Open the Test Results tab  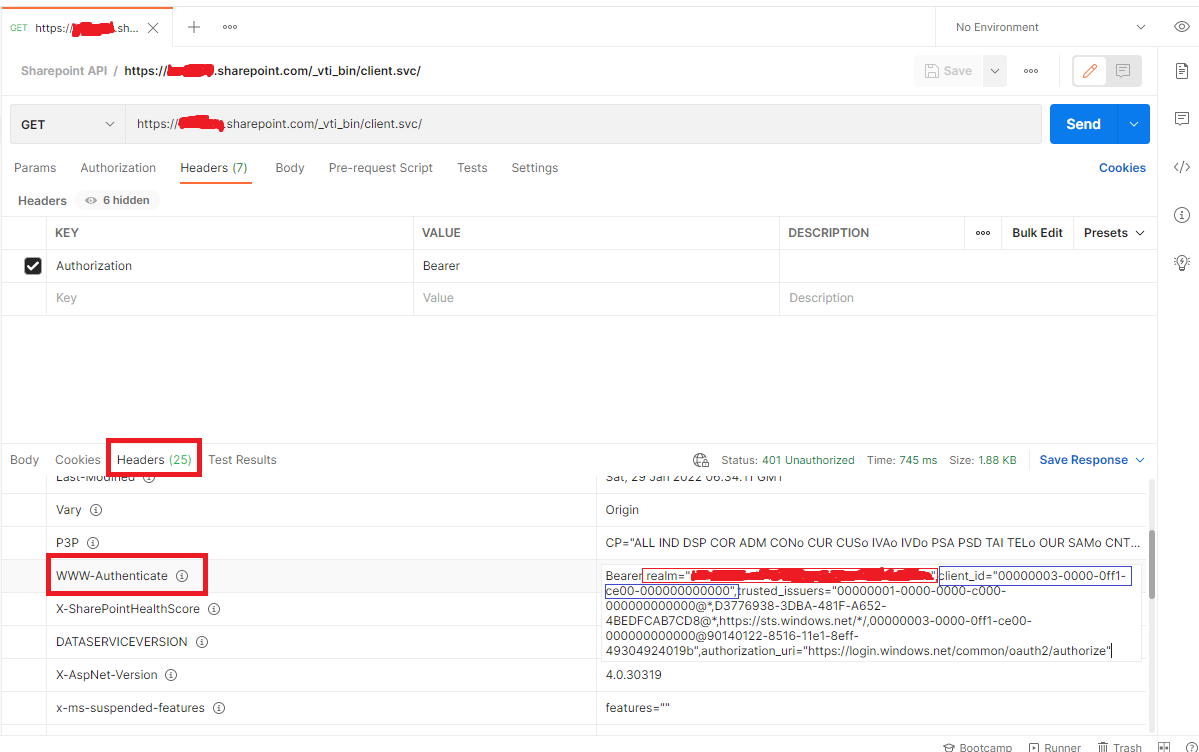[x=242, y=460]
